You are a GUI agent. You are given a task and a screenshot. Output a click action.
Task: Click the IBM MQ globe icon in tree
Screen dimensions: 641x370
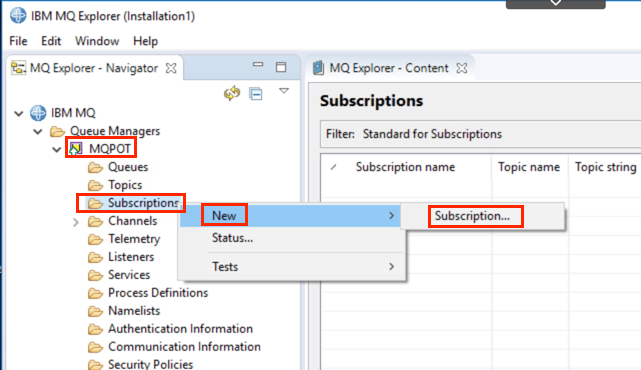click(x=38, y=113)
